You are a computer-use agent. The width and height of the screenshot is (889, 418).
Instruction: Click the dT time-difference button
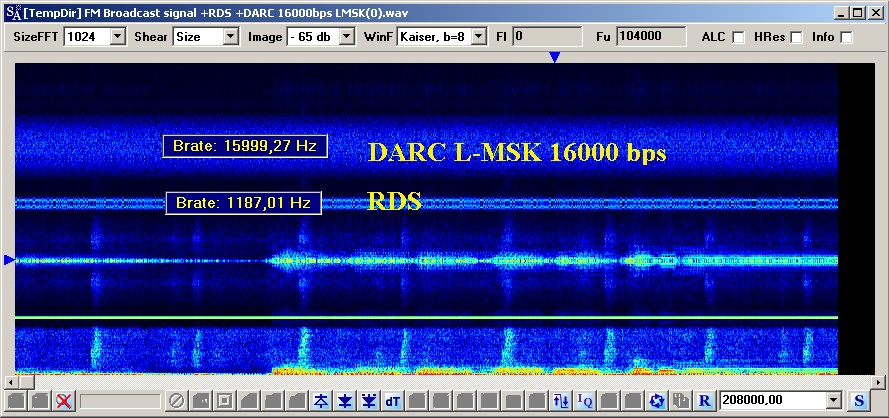pos(393,401)
